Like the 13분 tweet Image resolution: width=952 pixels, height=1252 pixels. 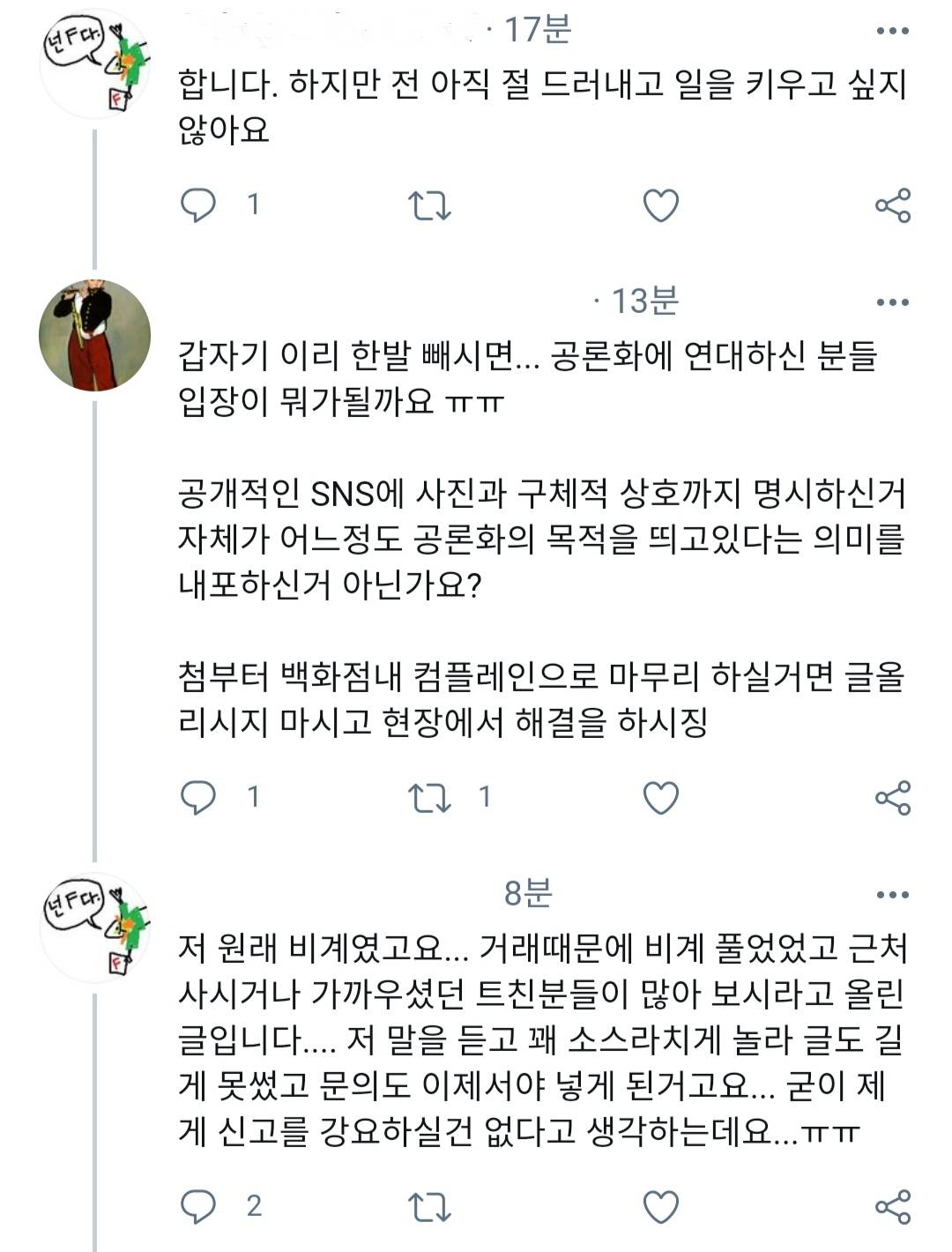point(660,798)
